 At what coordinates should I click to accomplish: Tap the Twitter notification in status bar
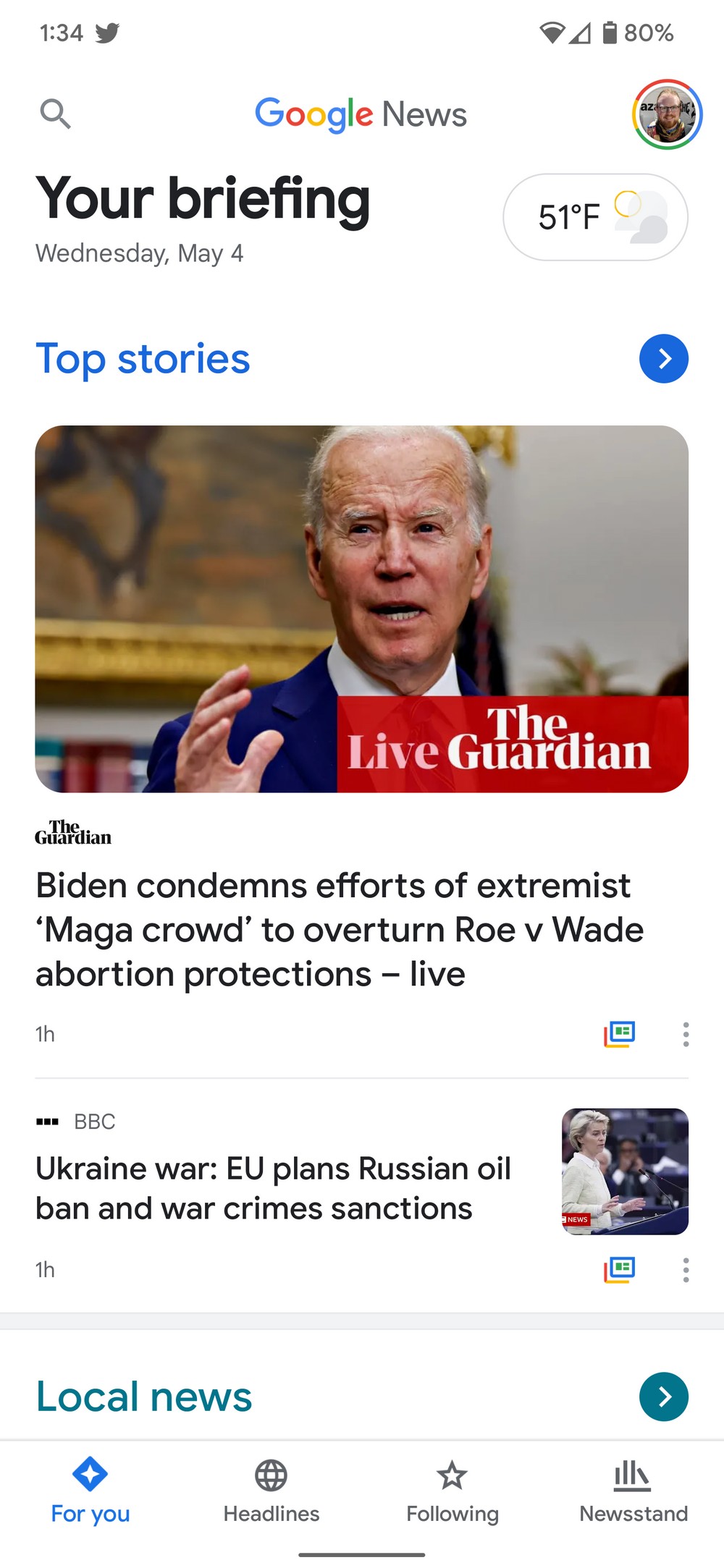click(107, 33)
